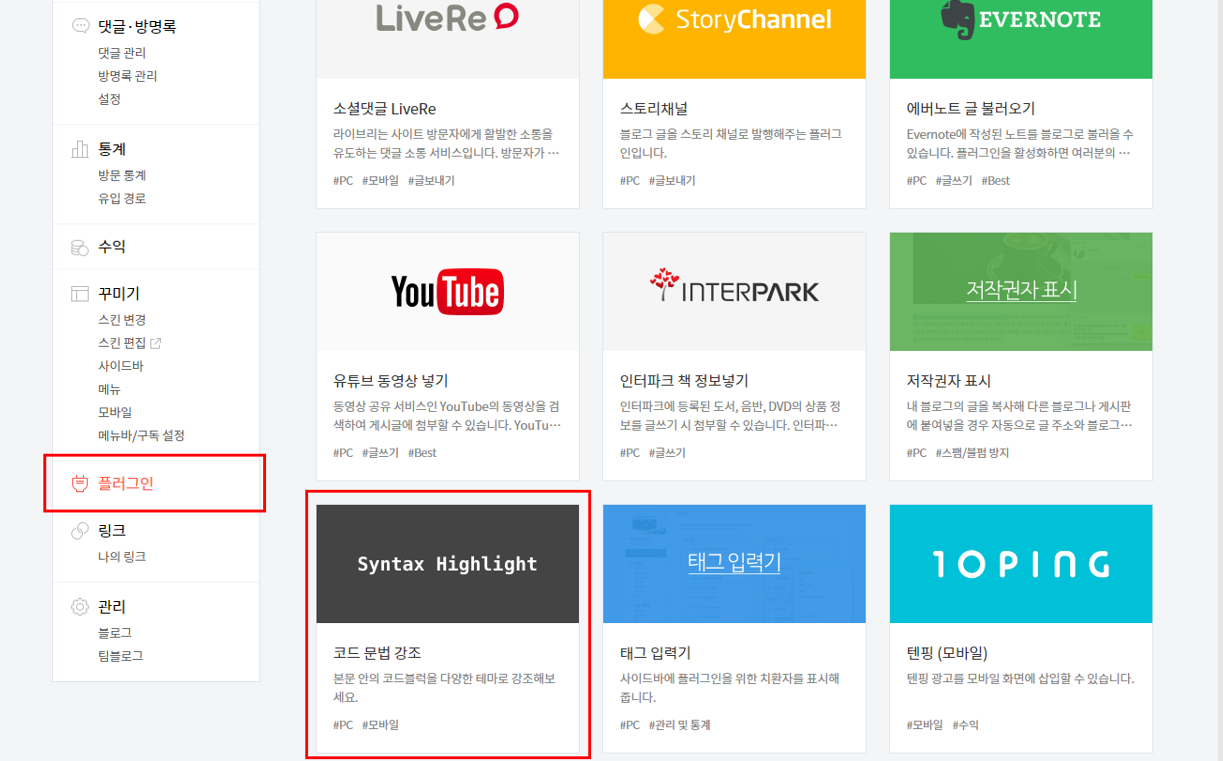
Task: Click the LiveRe plugin thumbnail
Action: [x=448, y=39]
